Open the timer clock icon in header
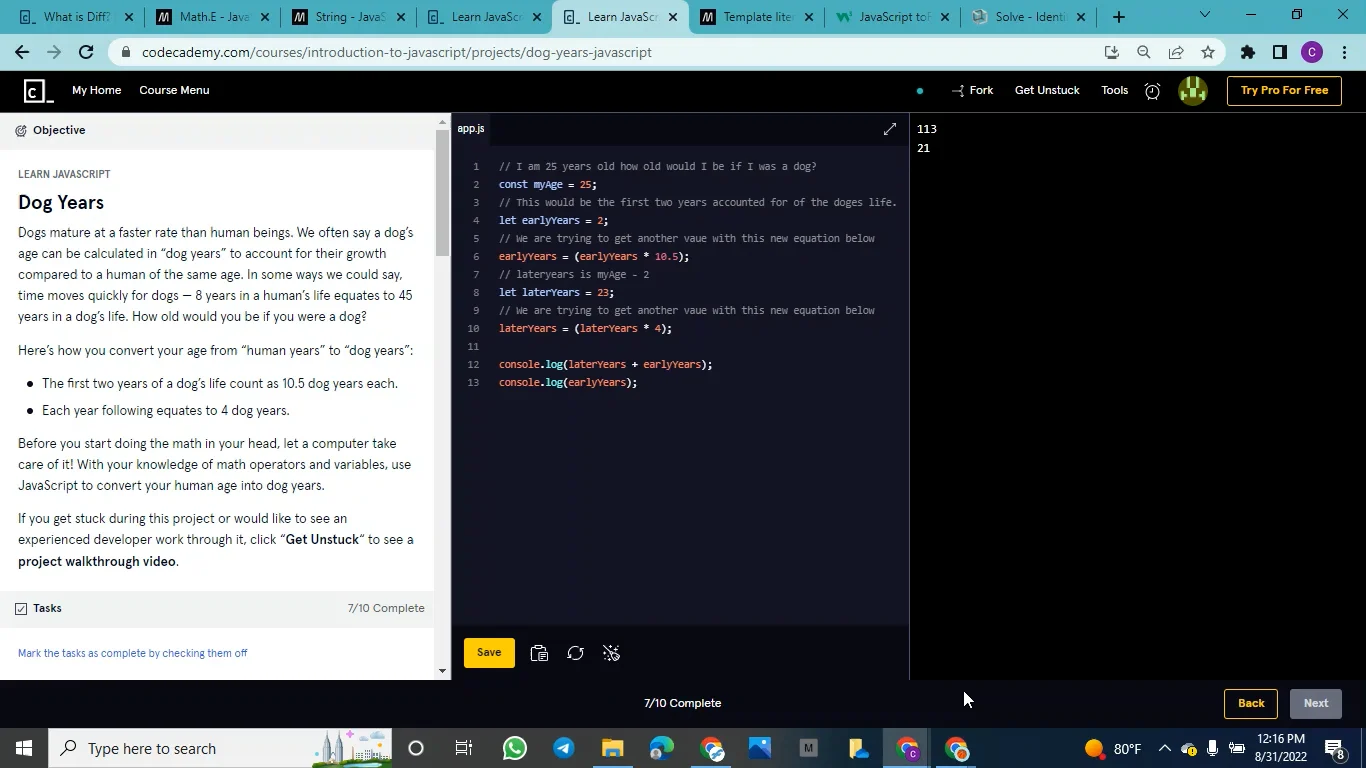Viewport: 1366px width, 768px height. point(1152,91)
